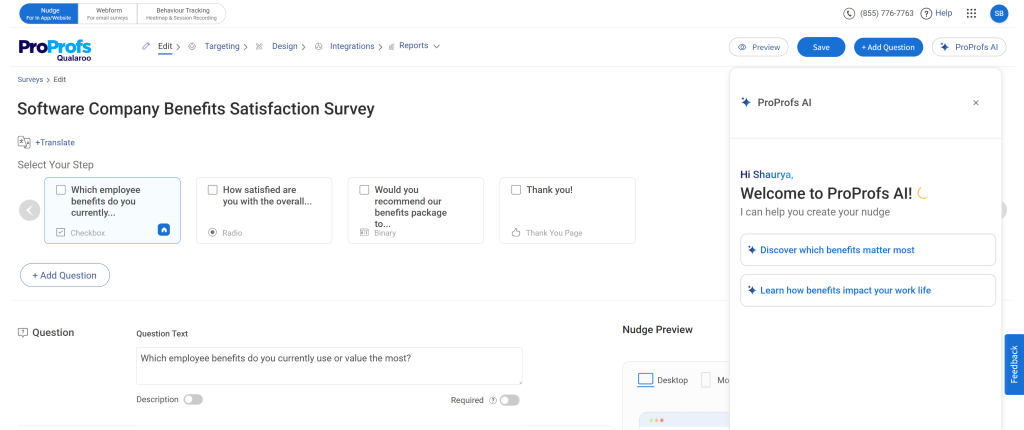Toggle the Description switch
Viewport: 1024px width, 430px height.
193,399
